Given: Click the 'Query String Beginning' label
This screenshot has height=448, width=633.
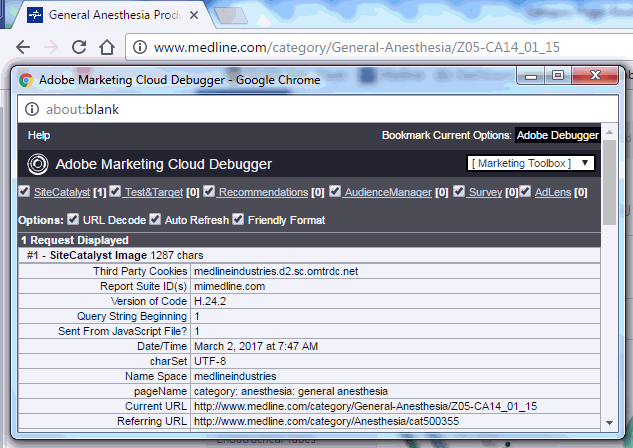Looking at the screenshot, I should coord(132,316).
